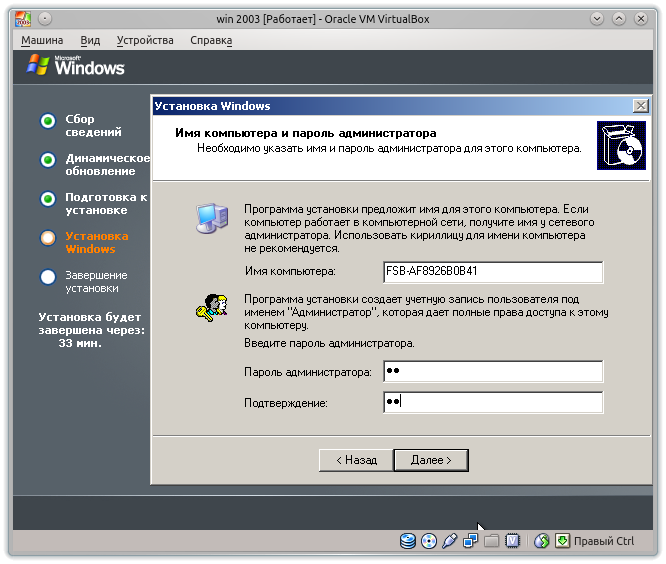Click the Установка Windows step label
Screen dimensions: 666x564
coord(96,243)
